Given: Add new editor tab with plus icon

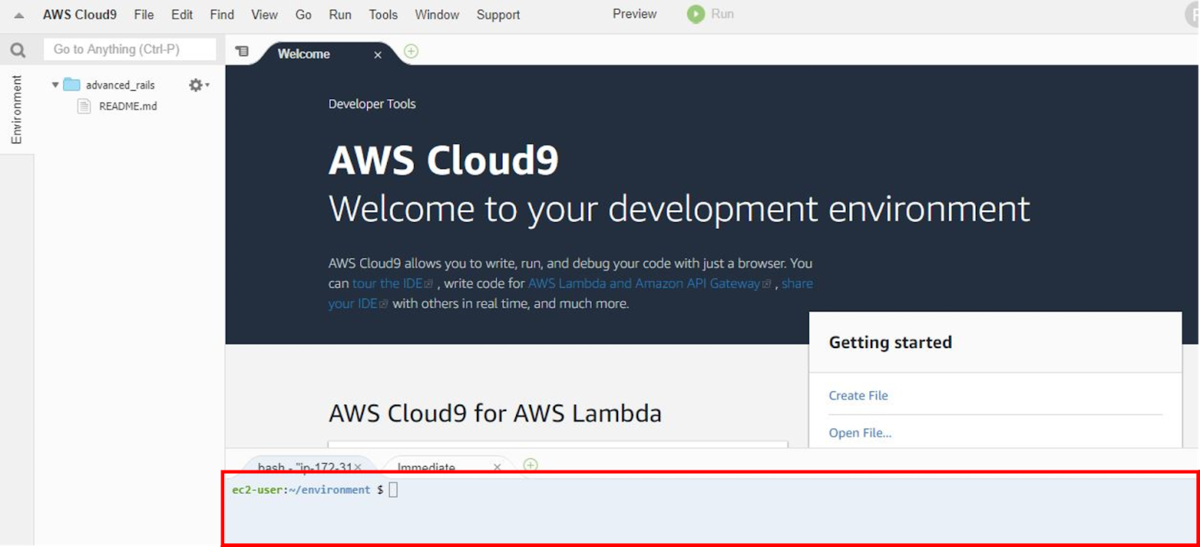Looking at the screenshot, I should pyautogui.click(x=411, y=52).
